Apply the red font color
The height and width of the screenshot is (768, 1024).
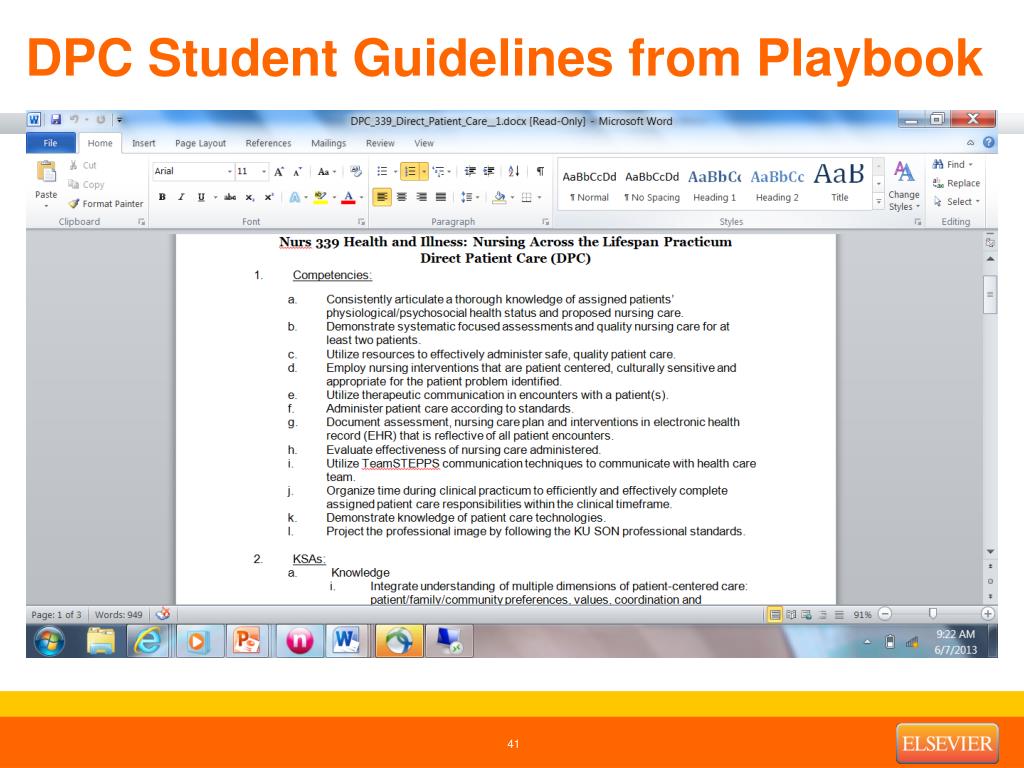[x=348, y=197]
